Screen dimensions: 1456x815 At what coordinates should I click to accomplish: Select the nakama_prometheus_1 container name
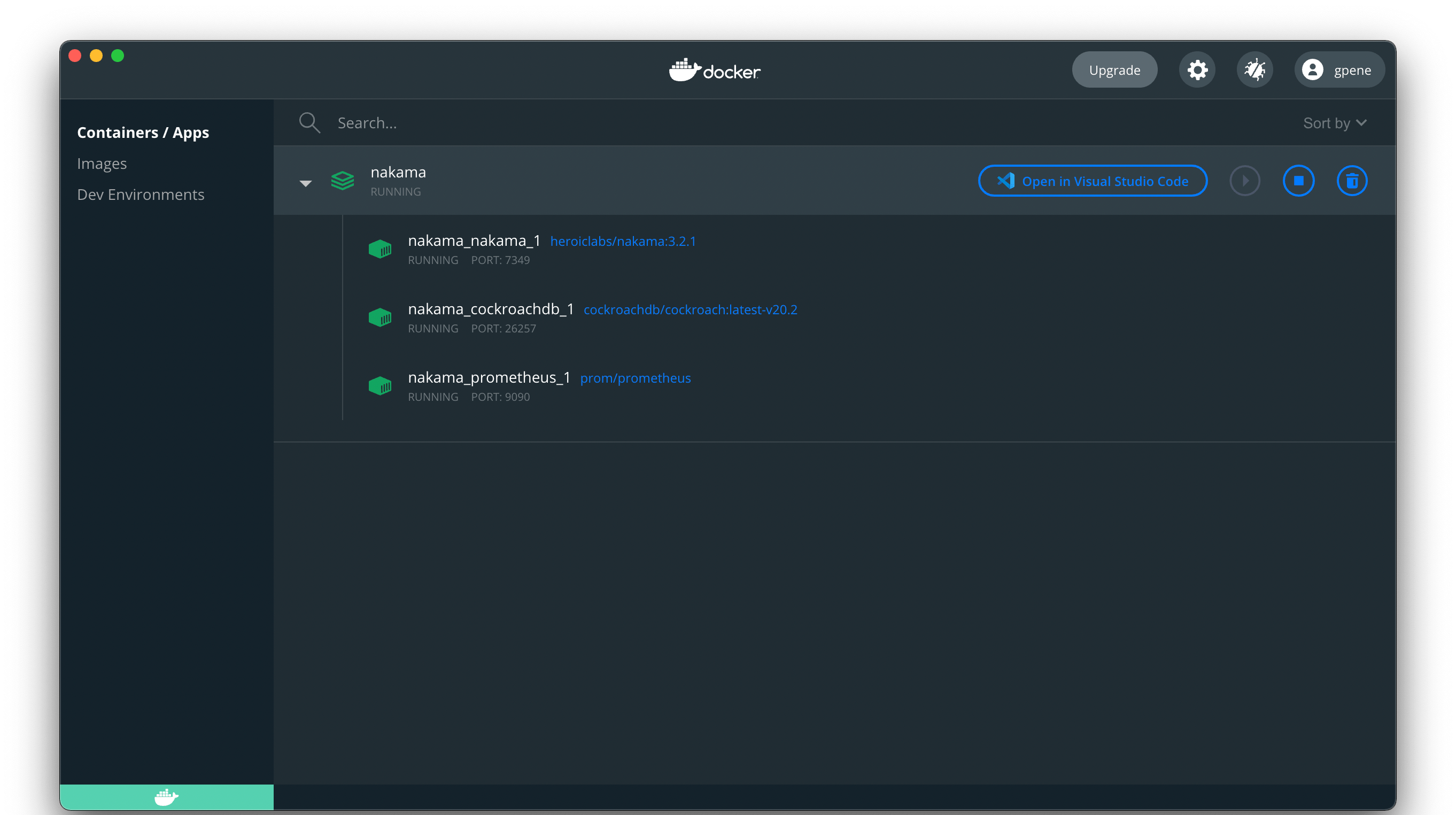point(489,377)
